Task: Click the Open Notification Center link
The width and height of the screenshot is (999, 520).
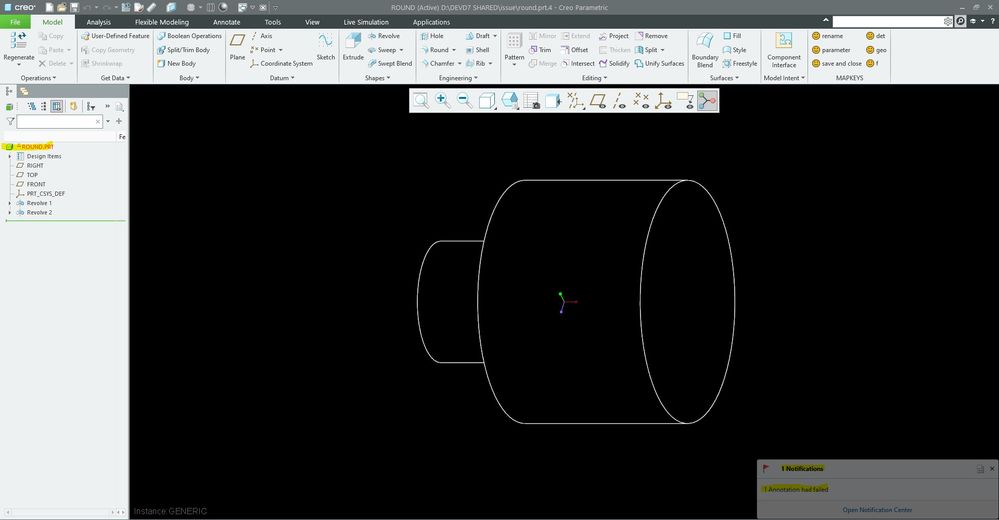Action: point(877,510)
